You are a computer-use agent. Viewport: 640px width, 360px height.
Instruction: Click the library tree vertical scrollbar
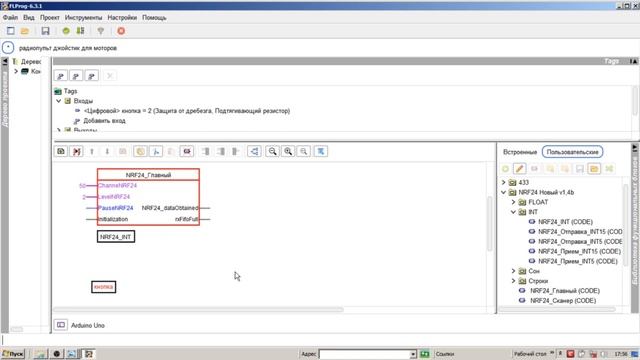pyautogui.click(x=625, y=225)
